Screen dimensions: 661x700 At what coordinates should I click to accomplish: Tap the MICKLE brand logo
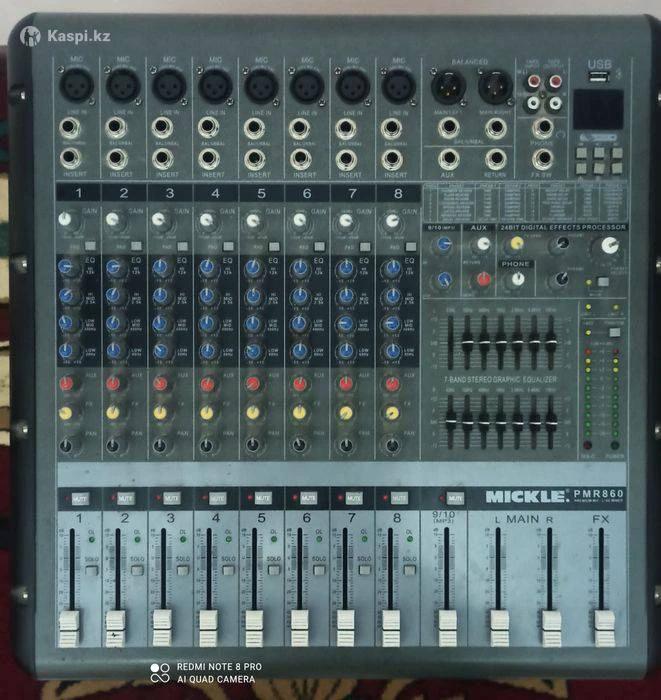point(526,496)
